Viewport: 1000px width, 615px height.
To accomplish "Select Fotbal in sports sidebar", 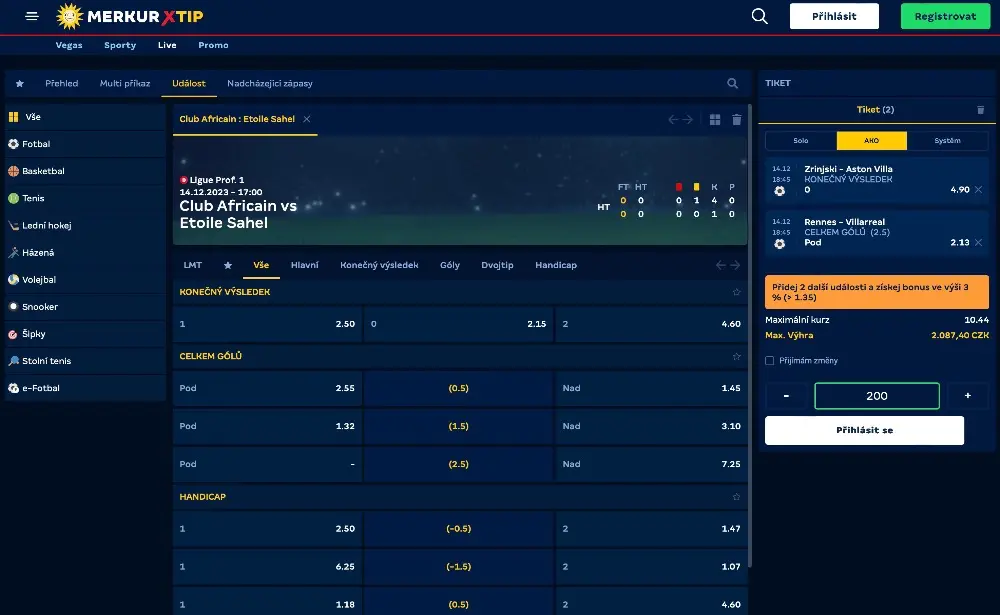I will (x=85, y=144).
